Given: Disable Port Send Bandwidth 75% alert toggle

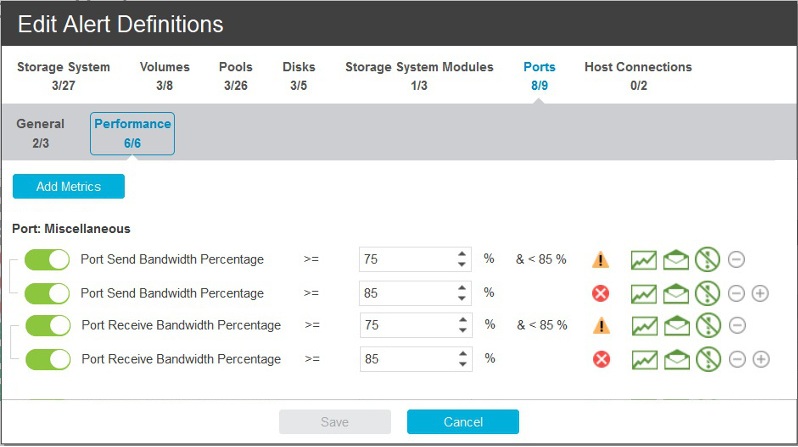Looking at the screenshot, I should coord(47,260).
